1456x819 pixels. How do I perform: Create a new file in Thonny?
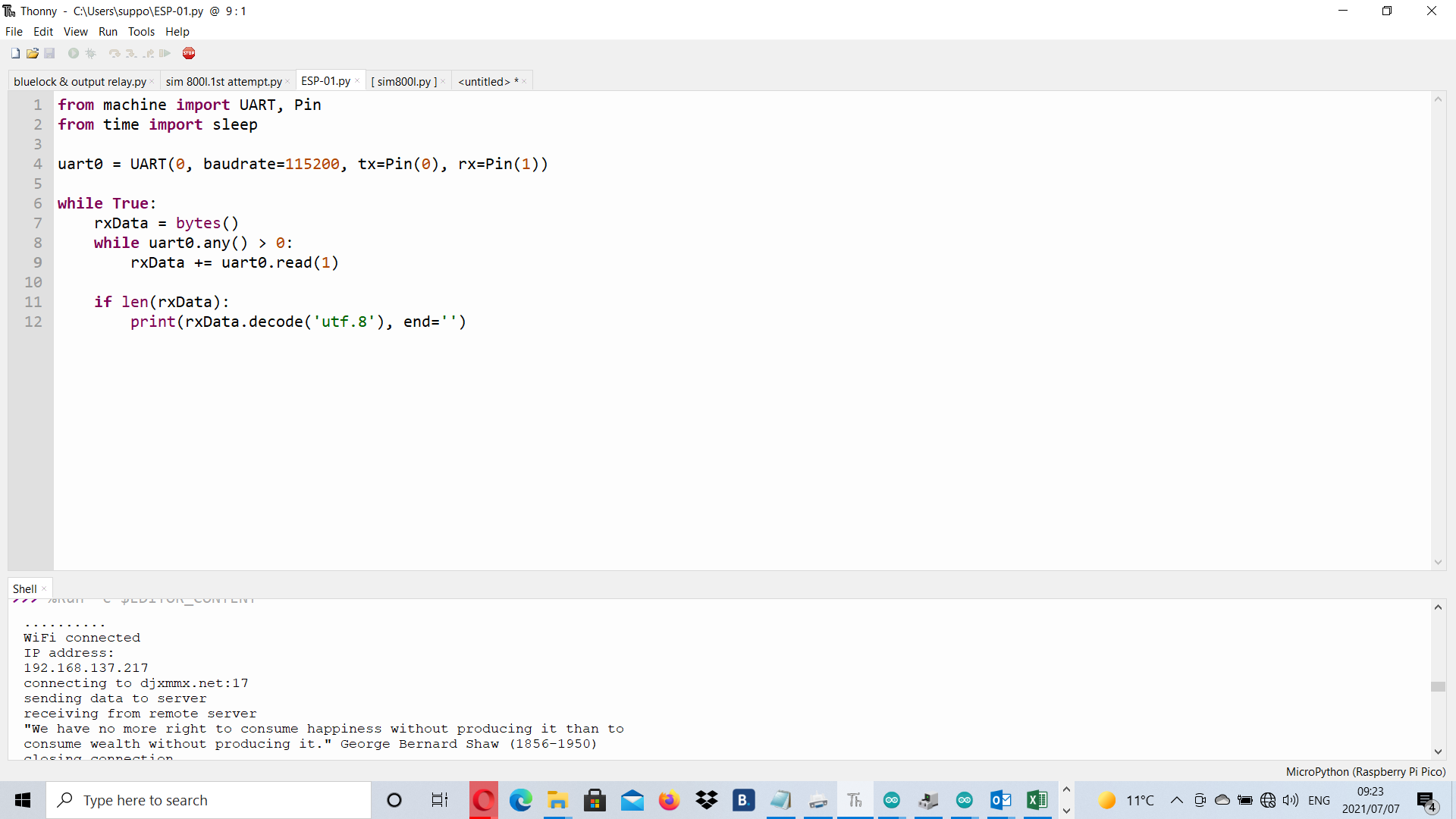tap(14, 53)
